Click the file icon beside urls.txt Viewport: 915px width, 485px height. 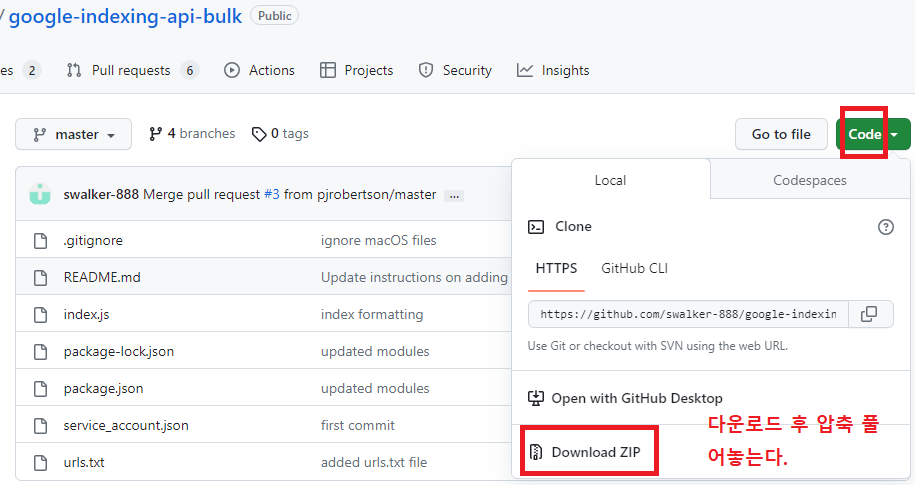[40, 463]
